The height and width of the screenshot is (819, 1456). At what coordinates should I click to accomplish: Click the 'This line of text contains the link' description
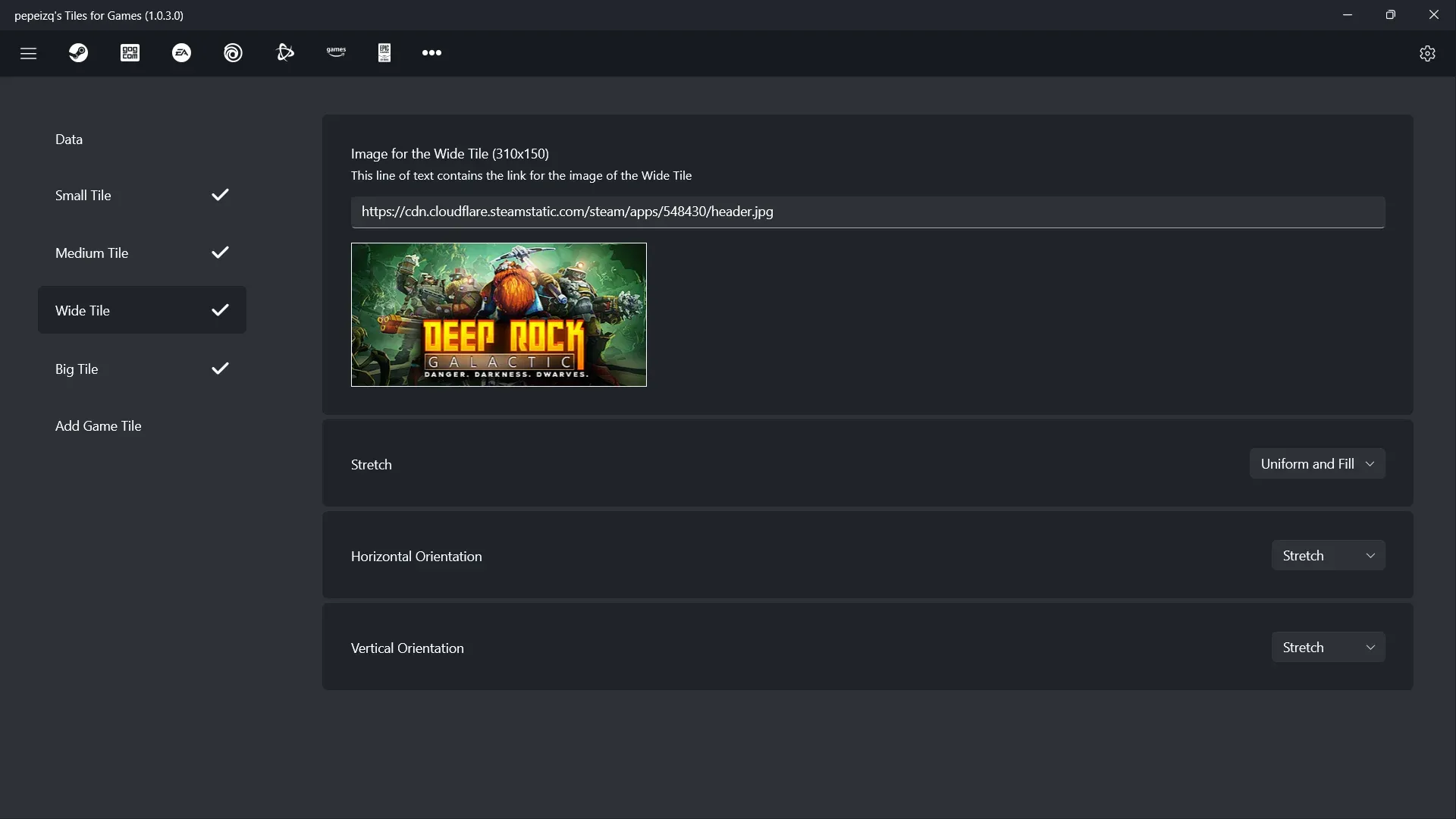(x=521, y=176)
